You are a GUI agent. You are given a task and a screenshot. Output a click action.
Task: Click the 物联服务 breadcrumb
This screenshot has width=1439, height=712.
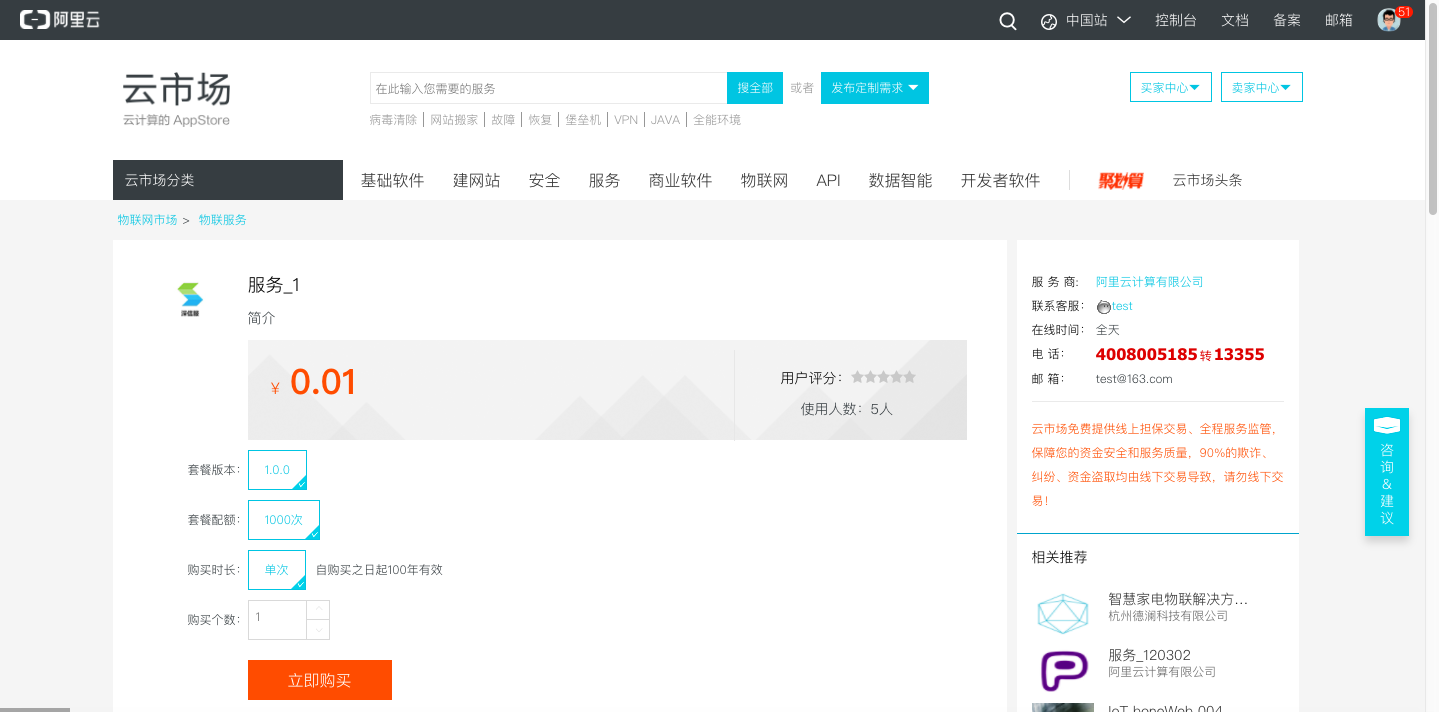(223, 220)
